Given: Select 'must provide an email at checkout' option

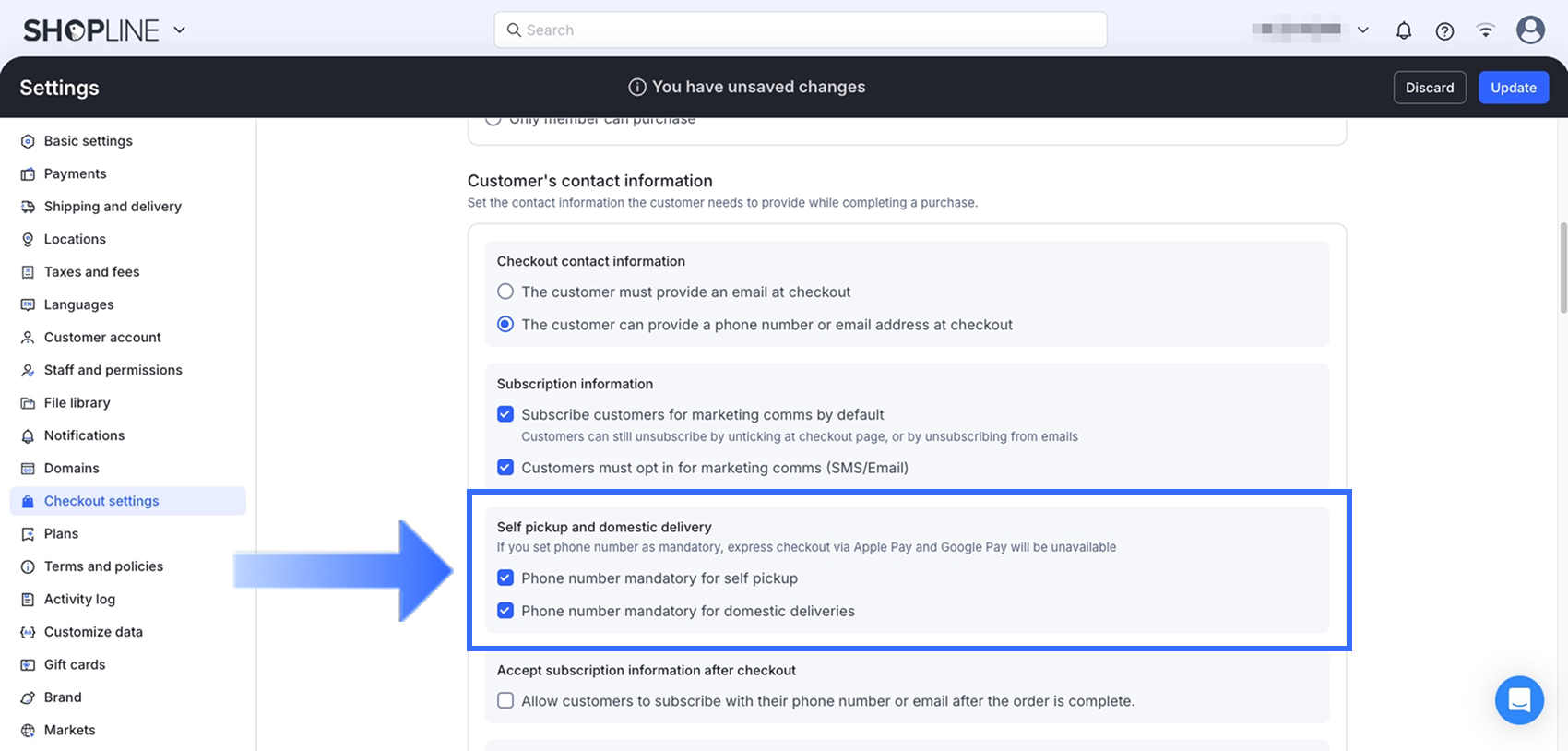Looking at the screenshot, I should (x=505, y=292).
